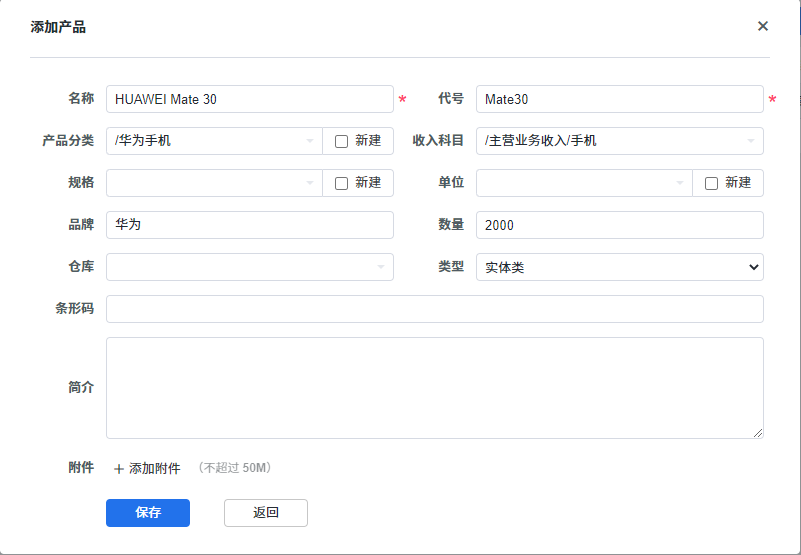Click the 产品分类 label

pyautogui.click(x=68, y=141)
